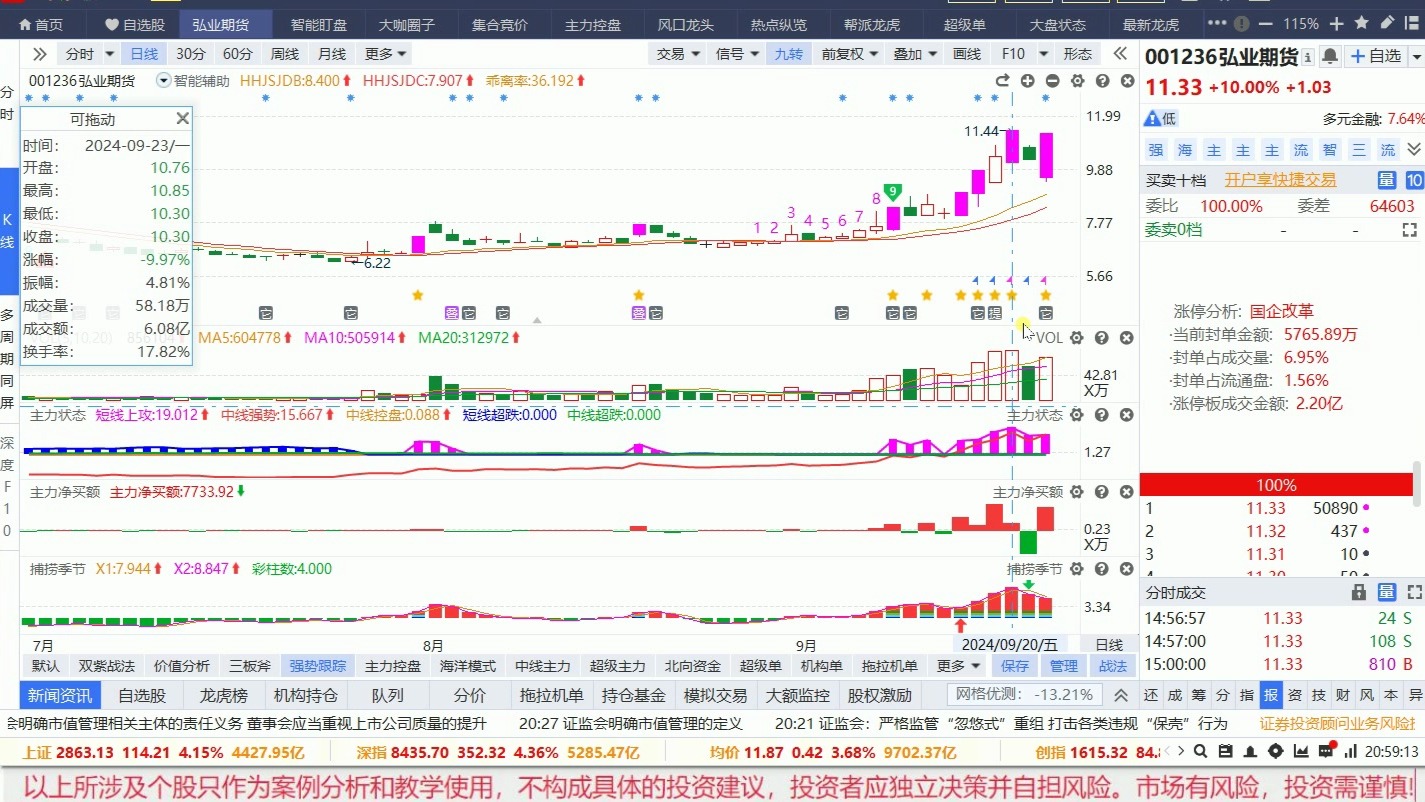Collapse right panel double-chevron arrows
Image resolution: width=1425 pixels, height=802 pixels.
(x=1119, y=54)
